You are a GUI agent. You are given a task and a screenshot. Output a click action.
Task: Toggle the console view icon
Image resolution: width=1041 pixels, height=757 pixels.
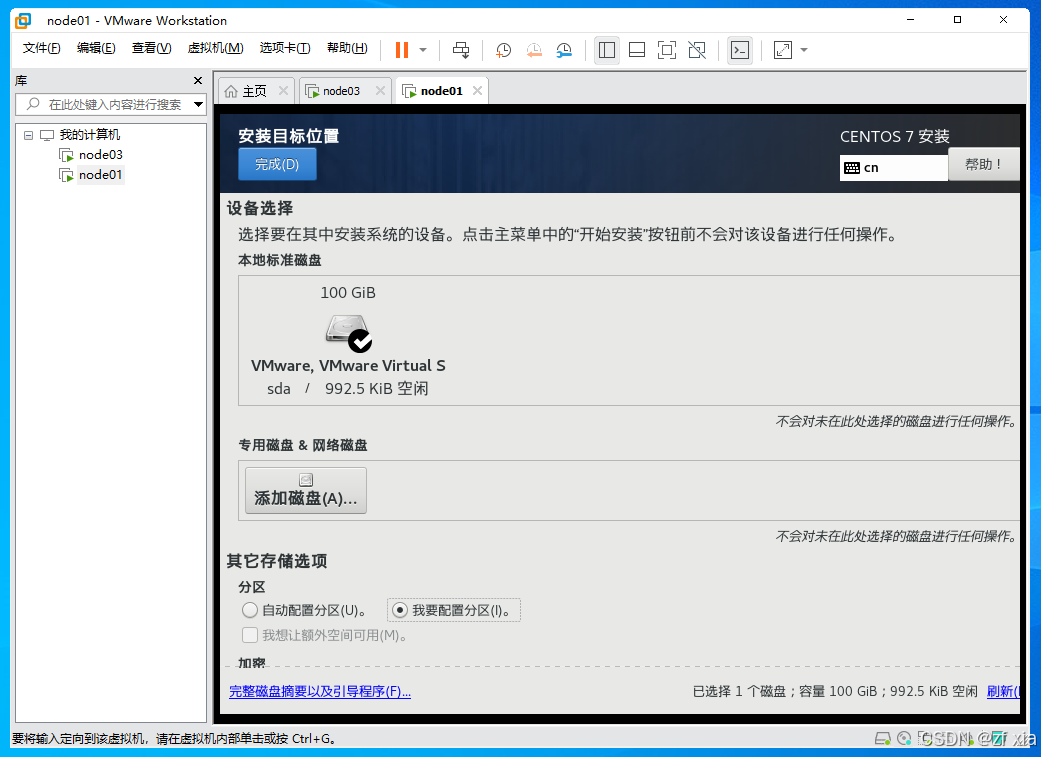coord(740,50)
